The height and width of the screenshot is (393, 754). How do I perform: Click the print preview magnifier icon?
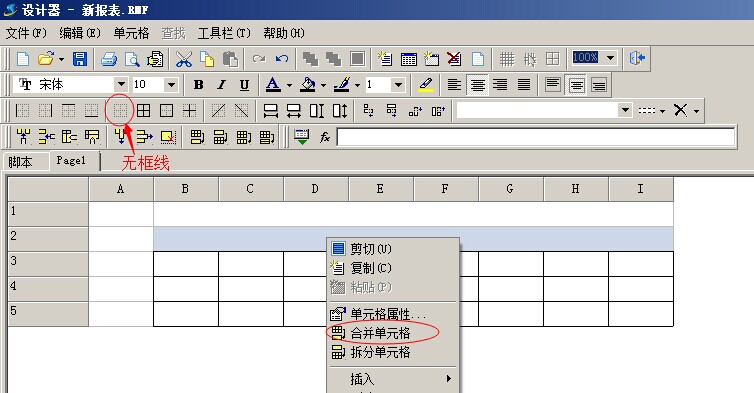point(132,59)
